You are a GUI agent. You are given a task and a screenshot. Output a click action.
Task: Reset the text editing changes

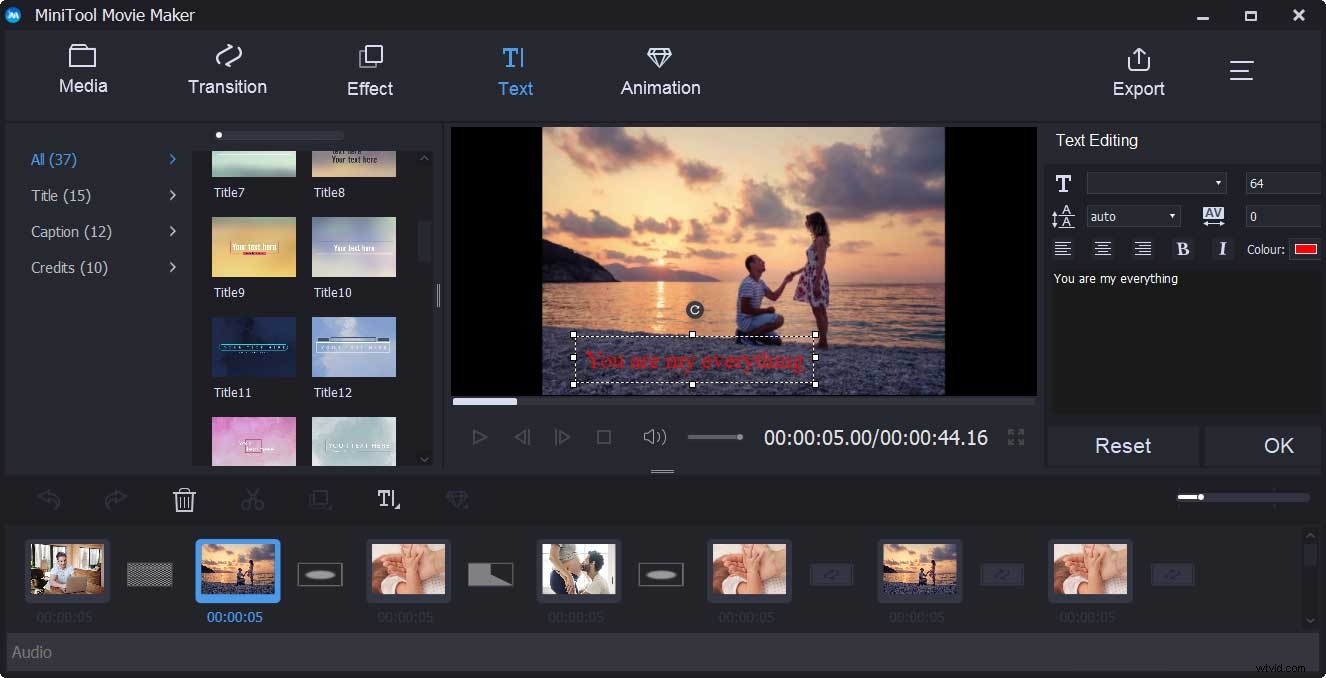[1122, 445]
